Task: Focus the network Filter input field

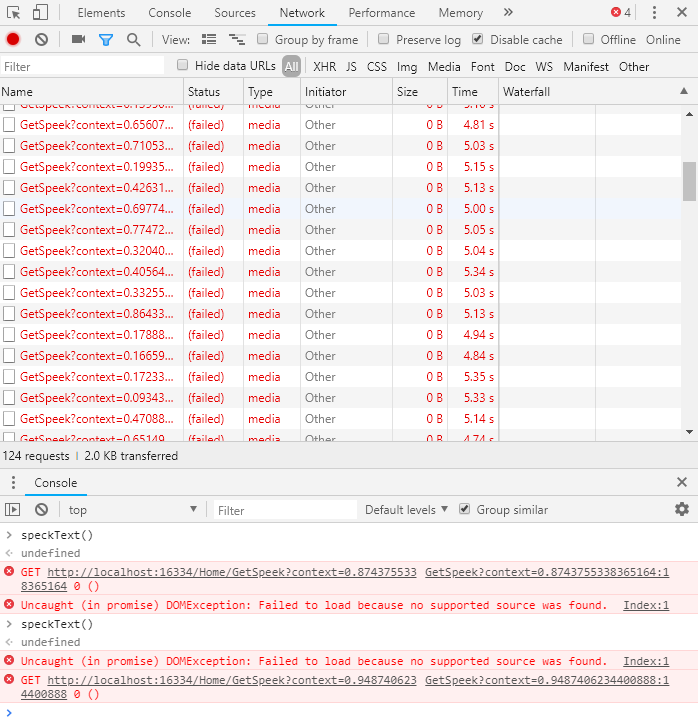Action: (x=83, y=67)
